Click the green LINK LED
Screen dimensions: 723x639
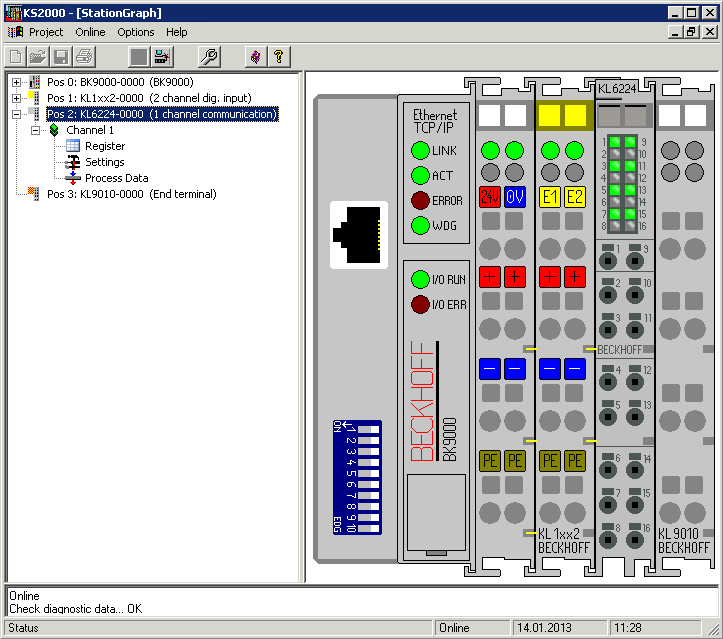click(x=420, y=150)
